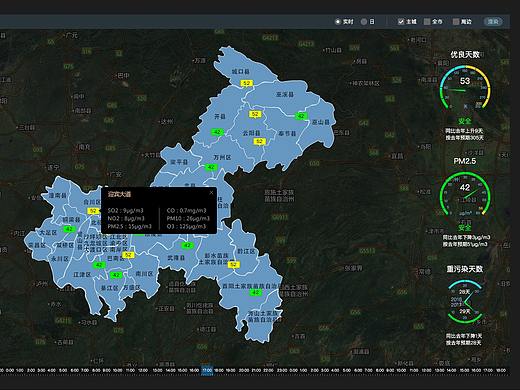Click the NO2 : 8μg/m3 reading
This screenshot has width=520, height=390.
(x=126, y=219)
